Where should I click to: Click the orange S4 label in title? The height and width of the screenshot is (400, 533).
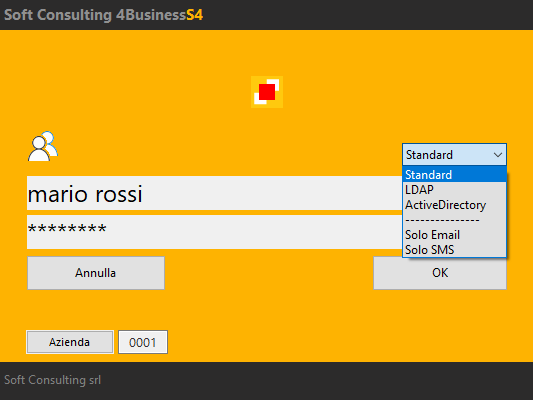click(x=194, y=15)
